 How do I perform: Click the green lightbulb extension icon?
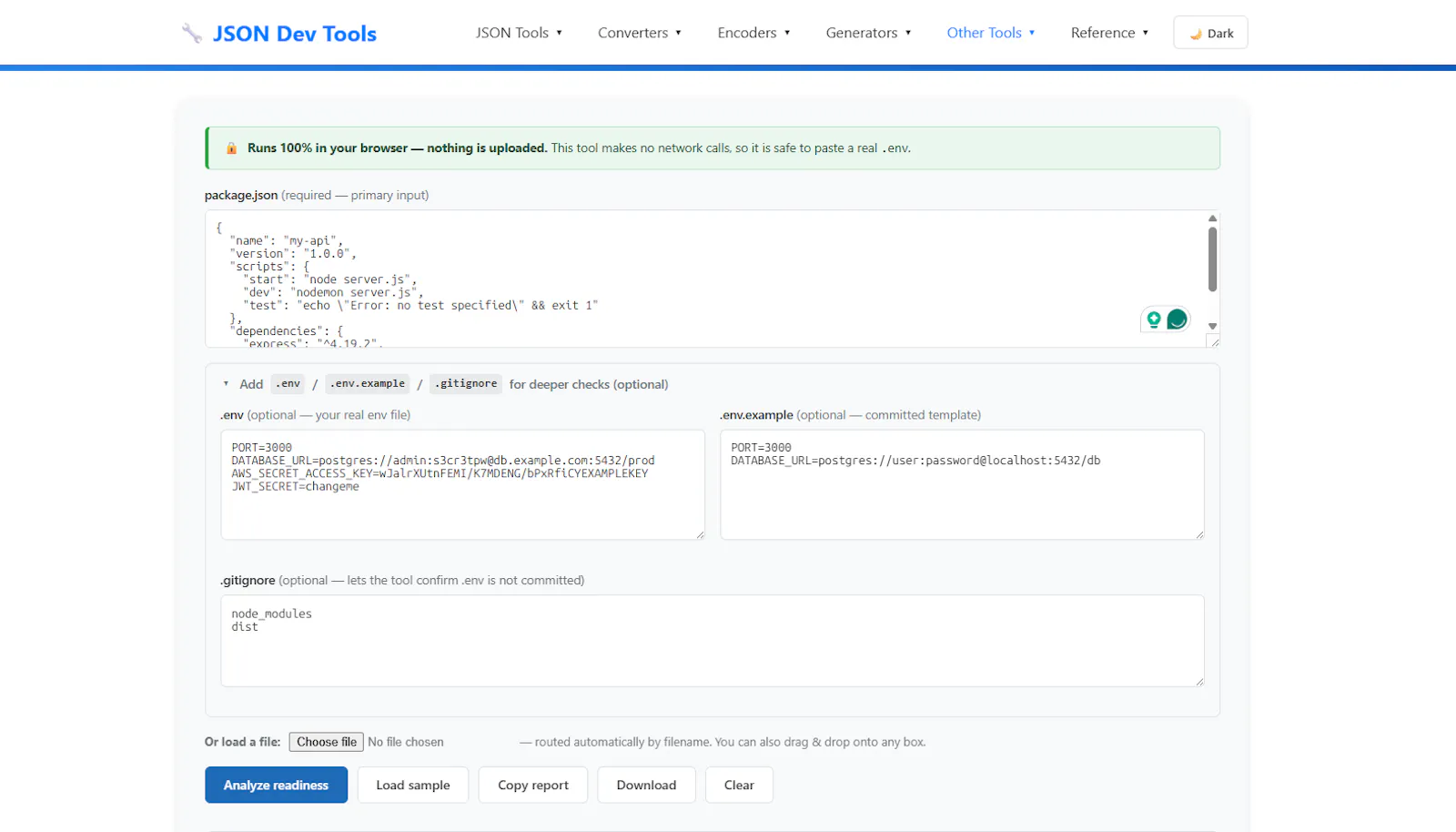pos(1154,320)
